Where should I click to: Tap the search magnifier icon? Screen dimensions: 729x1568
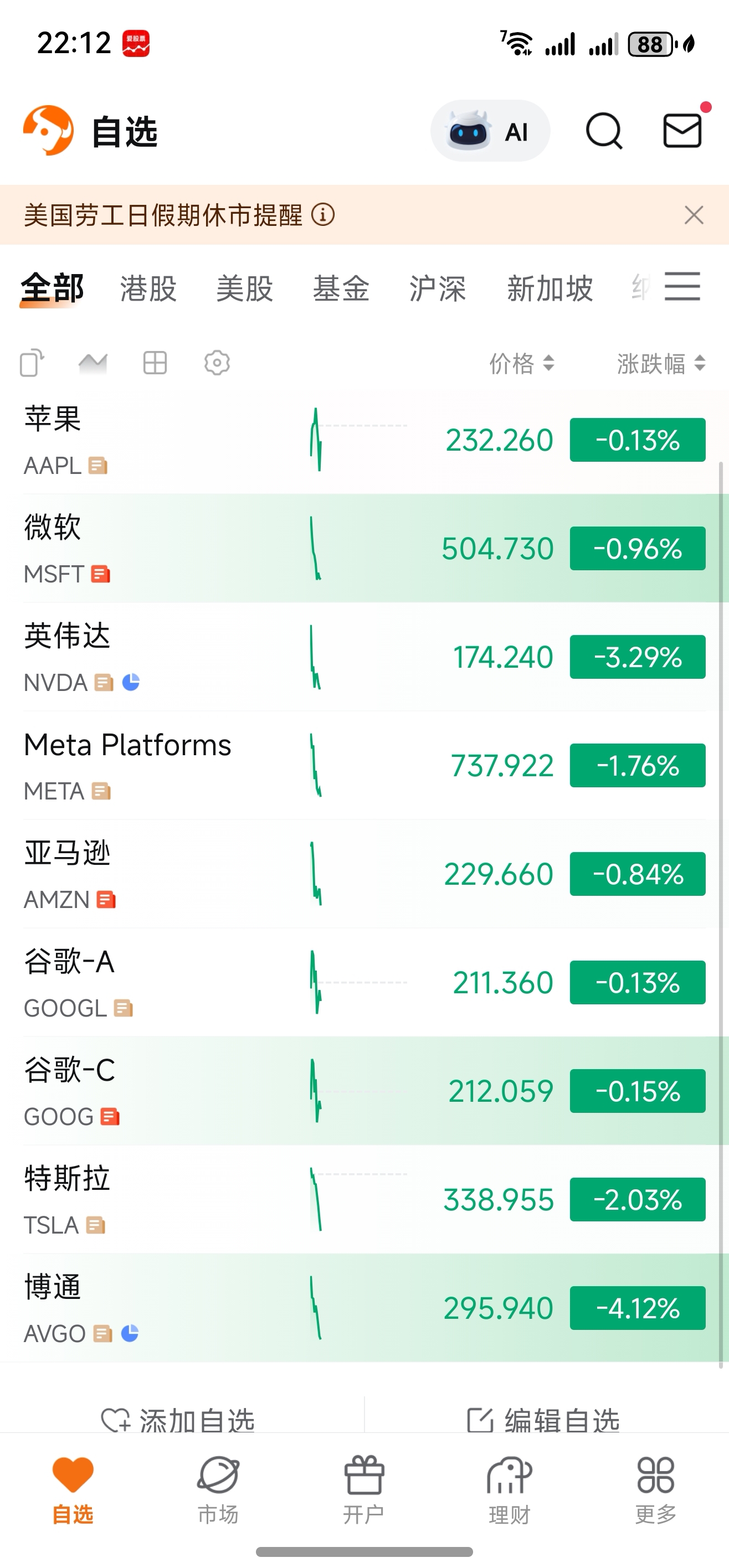604,131
